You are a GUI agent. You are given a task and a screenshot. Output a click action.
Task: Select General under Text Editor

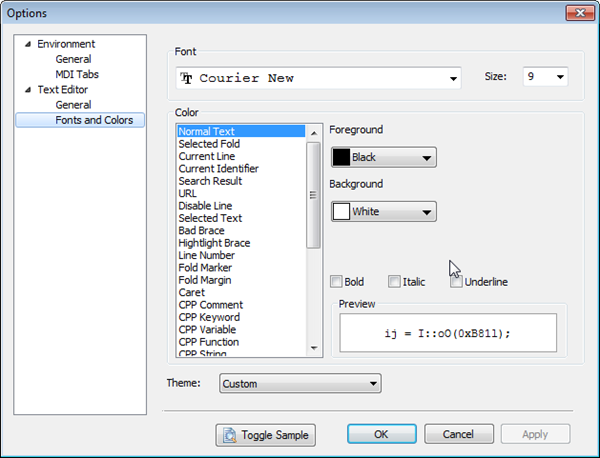[73, 105]
